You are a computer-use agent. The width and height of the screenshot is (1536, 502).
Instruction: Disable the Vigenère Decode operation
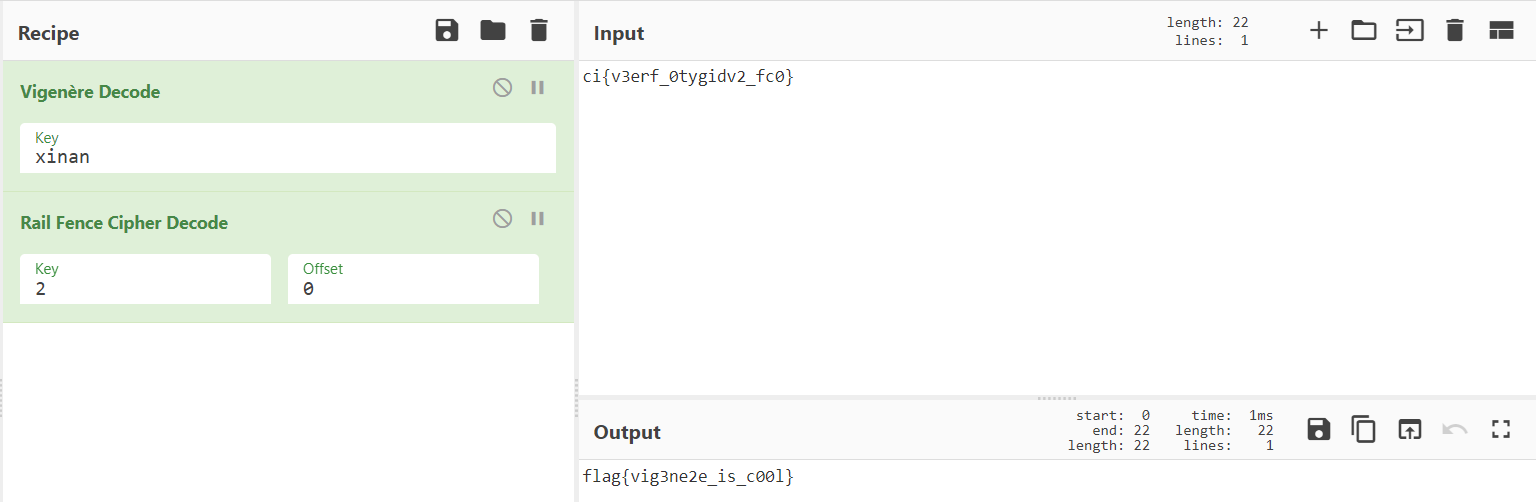point(502,88)
